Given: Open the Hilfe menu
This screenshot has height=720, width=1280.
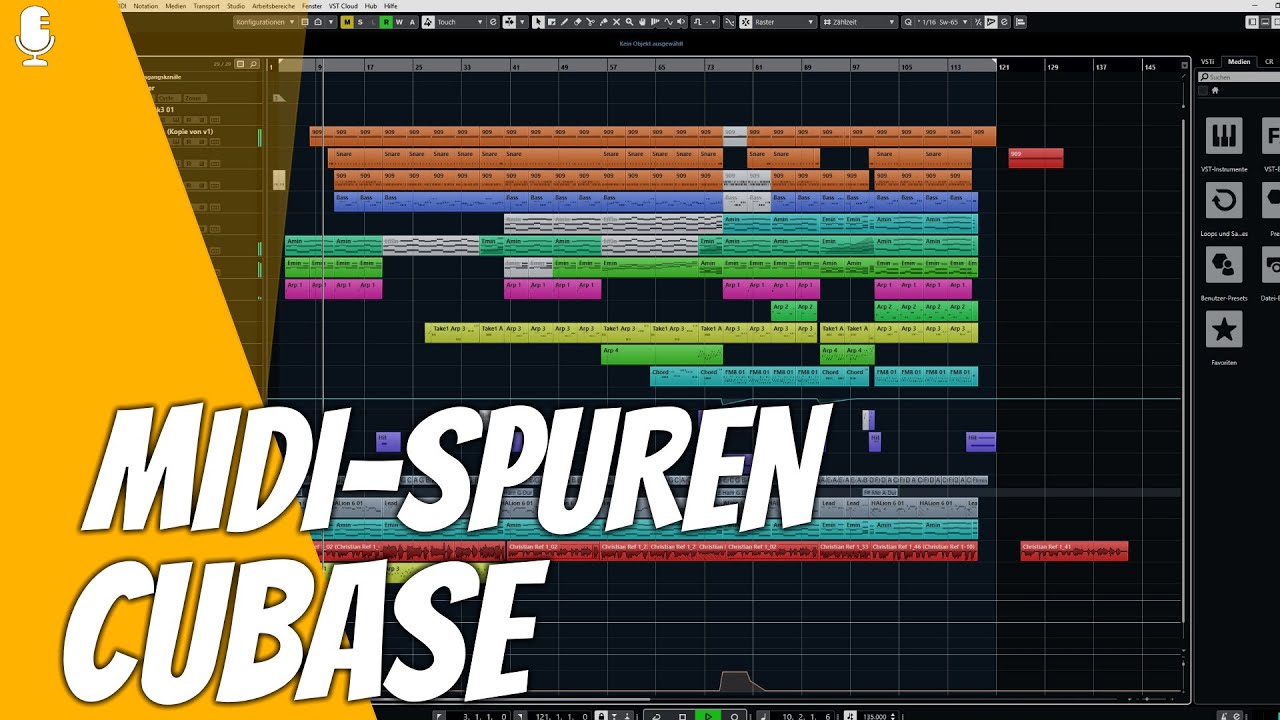Looking at the screenshot, I should coord(391,5).
